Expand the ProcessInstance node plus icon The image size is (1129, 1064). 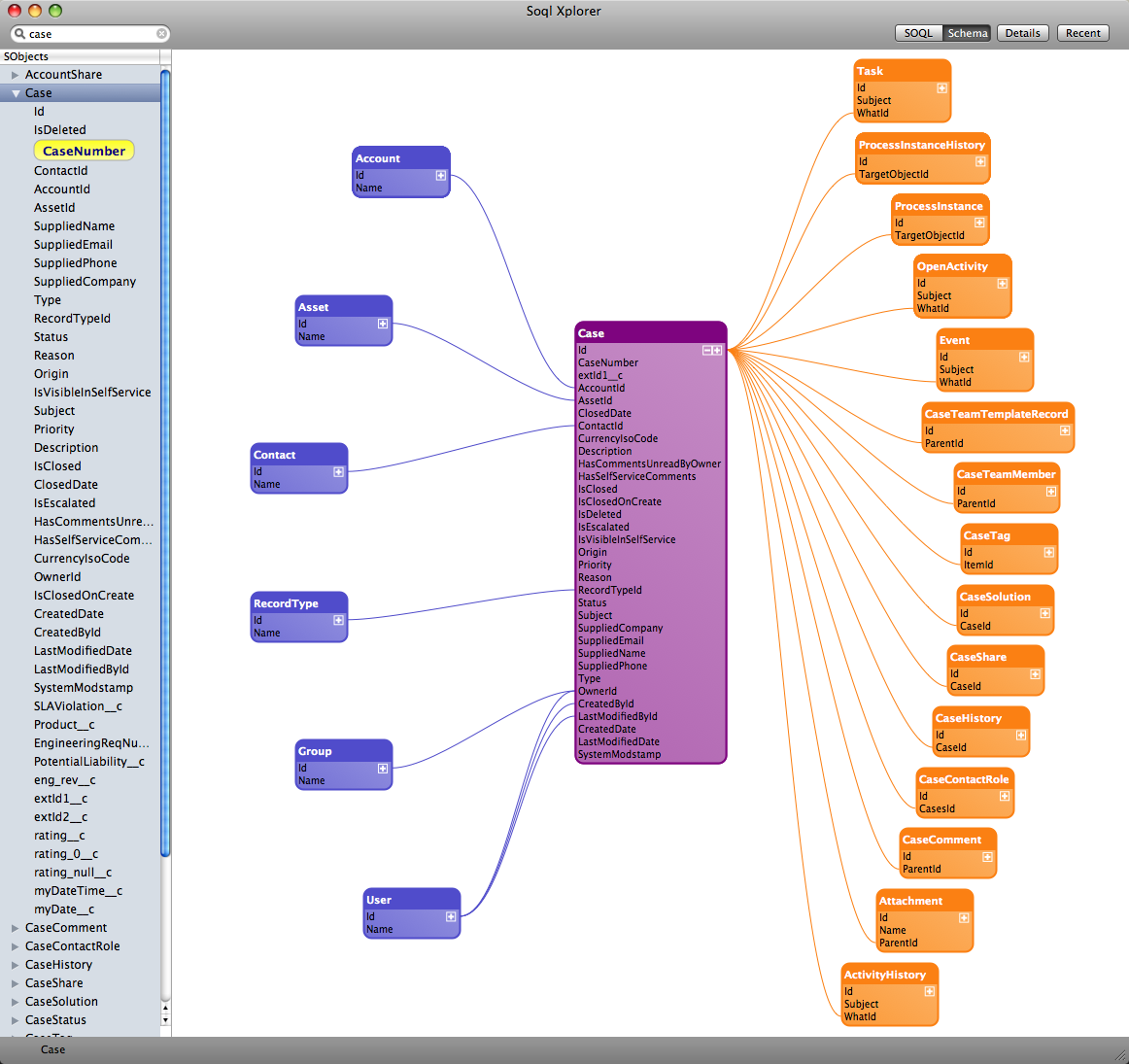[979, 223]
